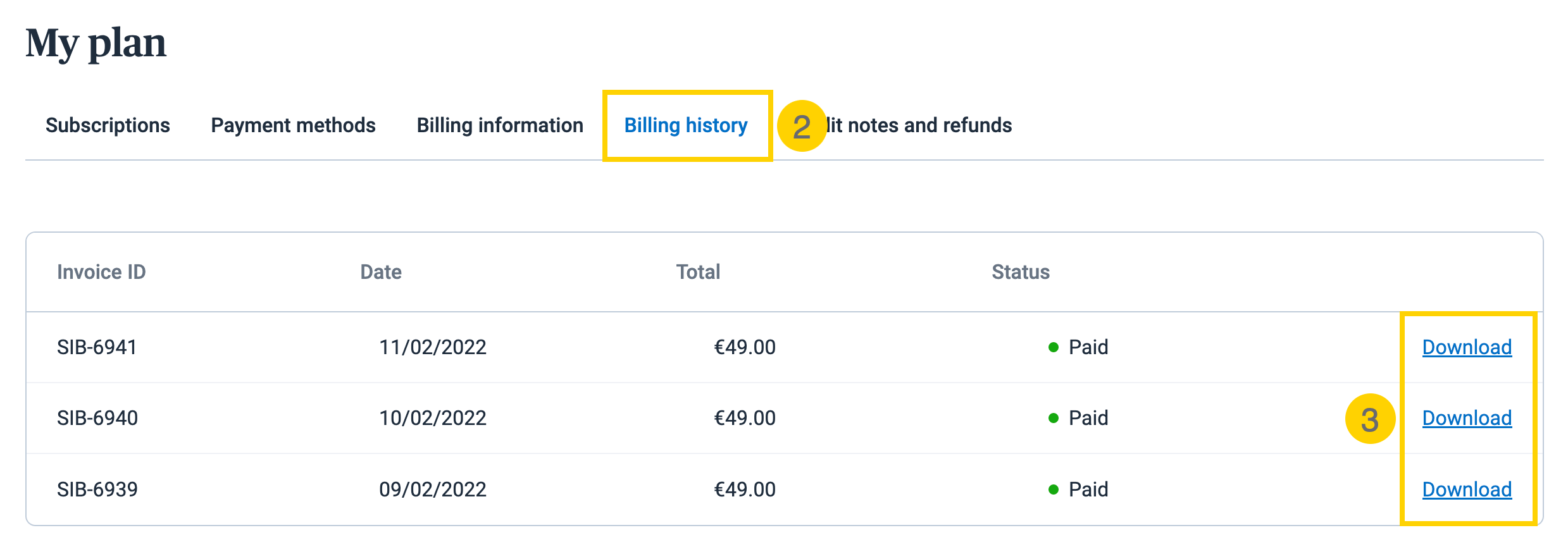Click the My plan page heading
Image resolution: width=1568 pixels, height=554 pixels.
coord(96,43)
